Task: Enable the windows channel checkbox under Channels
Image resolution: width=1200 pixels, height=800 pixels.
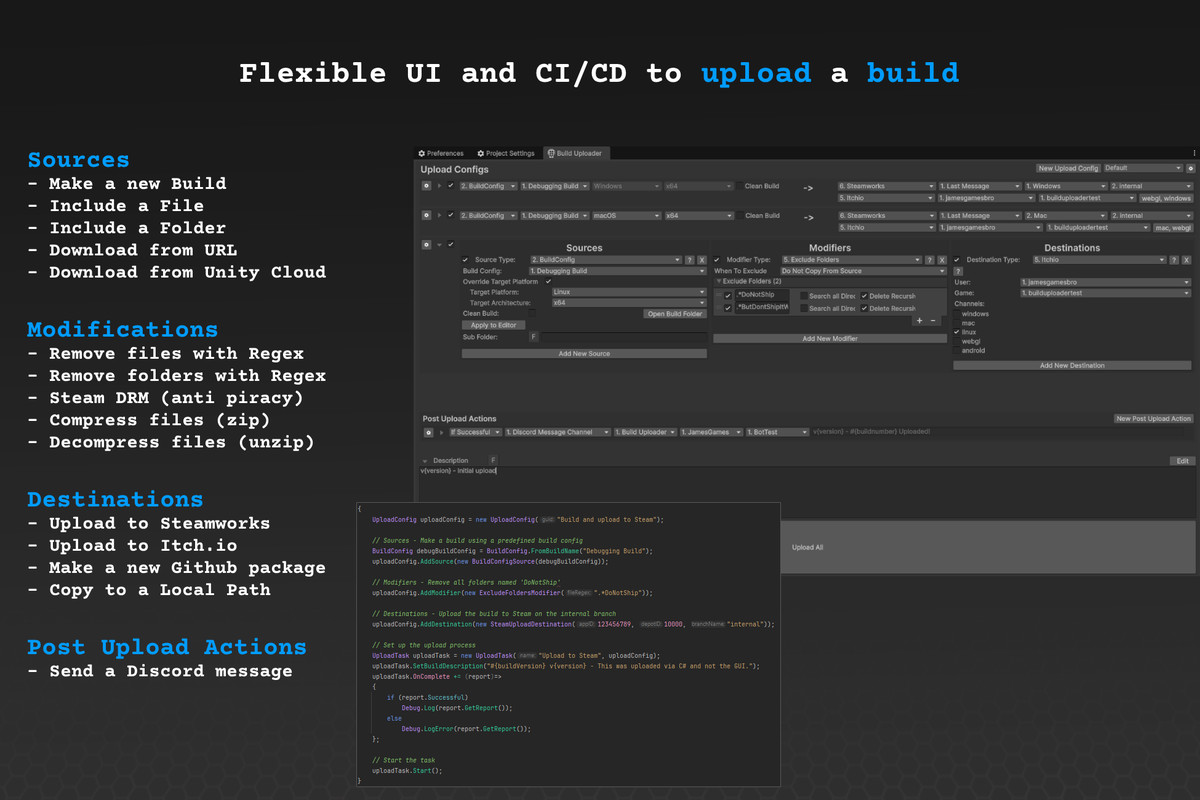Action: click(x=957, y=315)
